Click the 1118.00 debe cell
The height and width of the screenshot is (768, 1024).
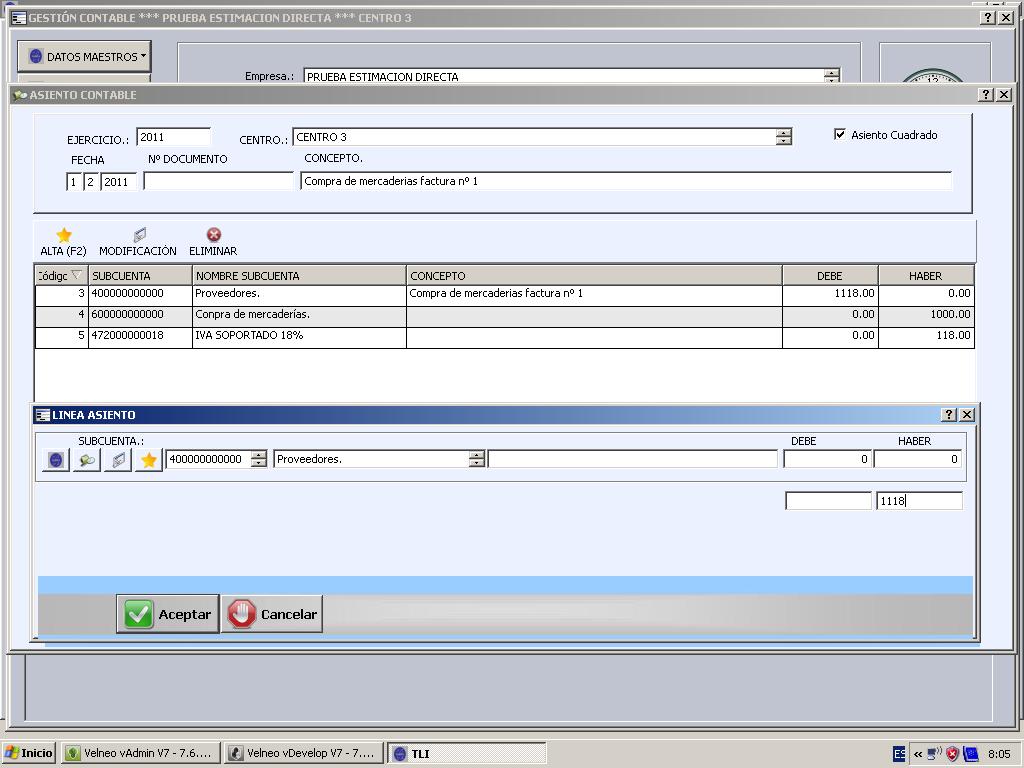coord(830,294)
